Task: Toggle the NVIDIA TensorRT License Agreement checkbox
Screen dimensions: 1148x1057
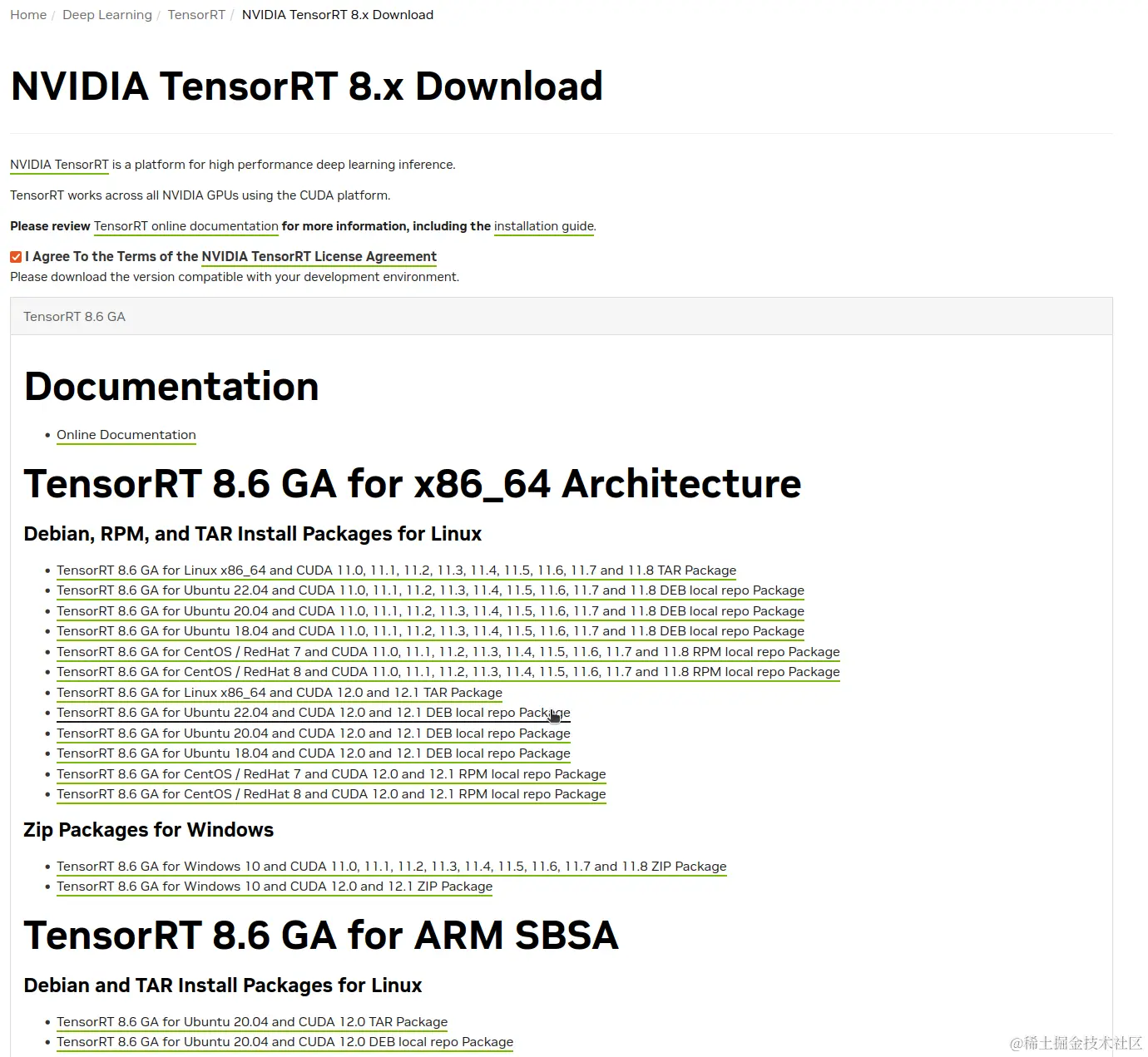Action: tap(15, 256)
